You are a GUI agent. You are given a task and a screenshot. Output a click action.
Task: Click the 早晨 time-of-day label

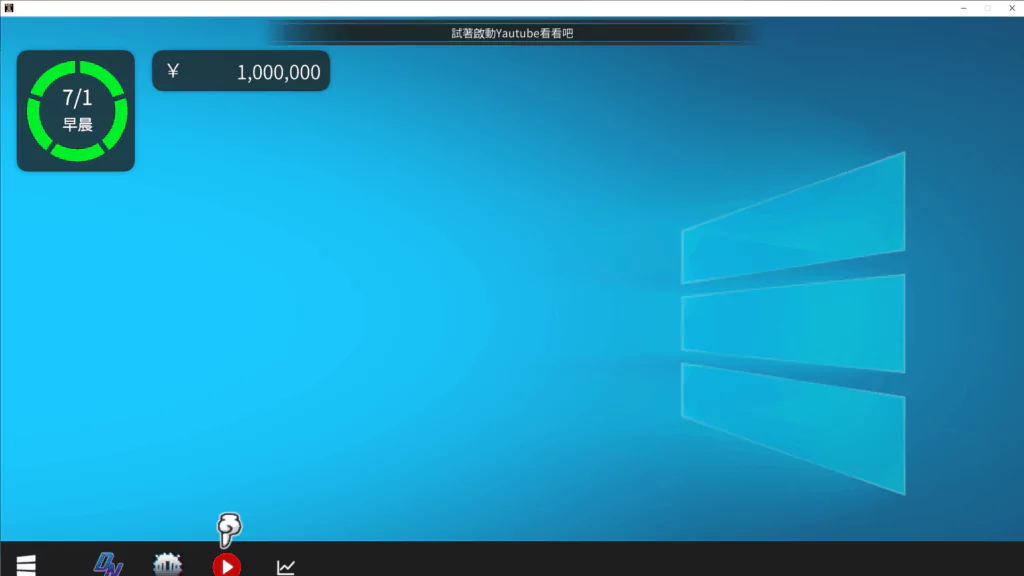(77, 125)
